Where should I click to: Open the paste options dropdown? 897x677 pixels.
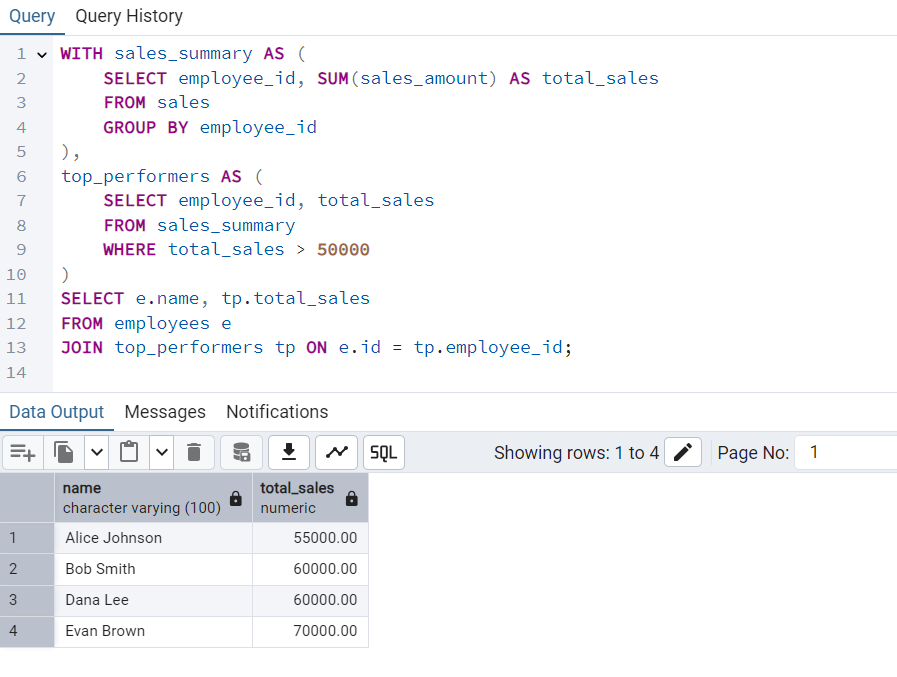(161, 452)
